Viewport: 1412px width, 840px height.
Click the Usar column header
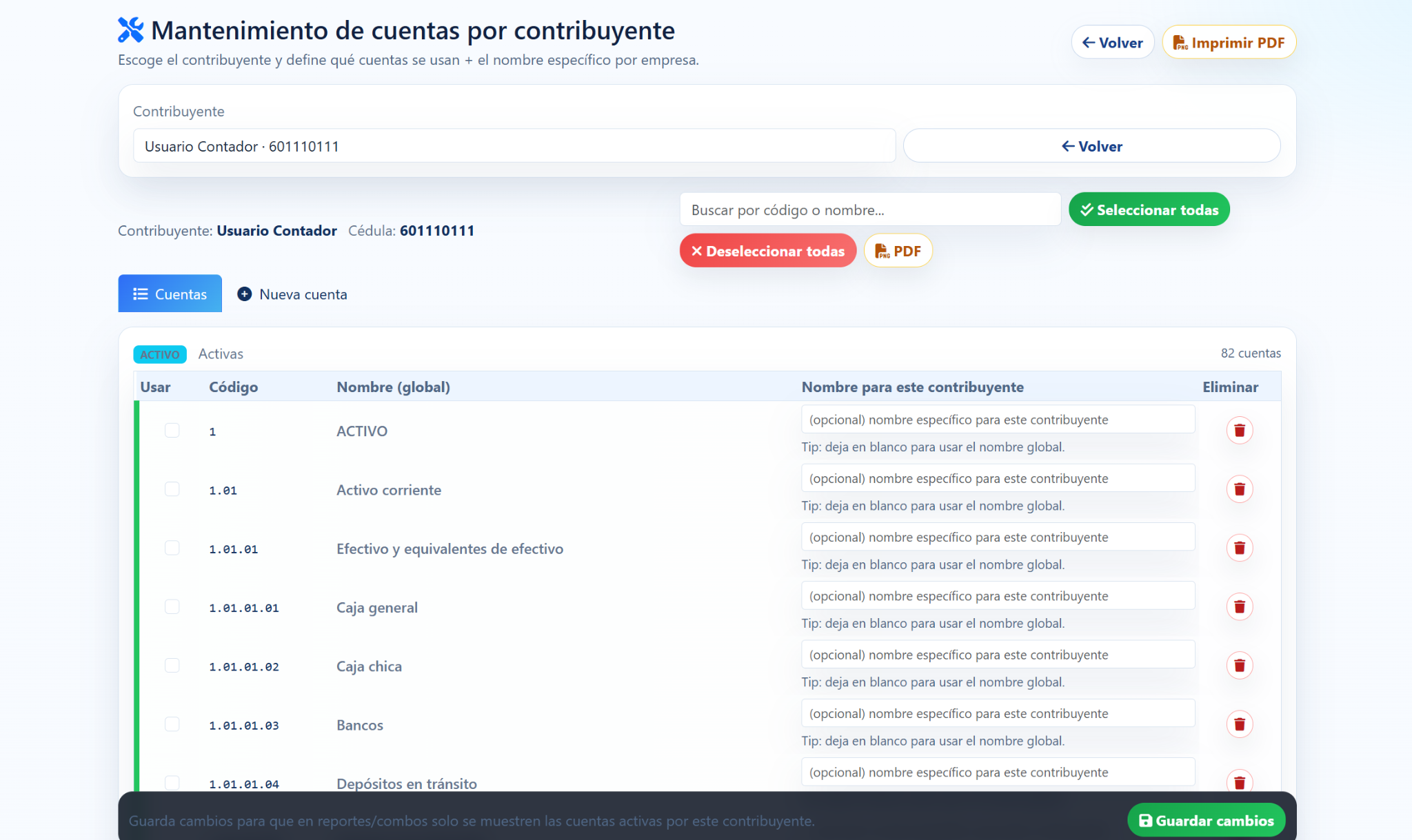[155, 387]
